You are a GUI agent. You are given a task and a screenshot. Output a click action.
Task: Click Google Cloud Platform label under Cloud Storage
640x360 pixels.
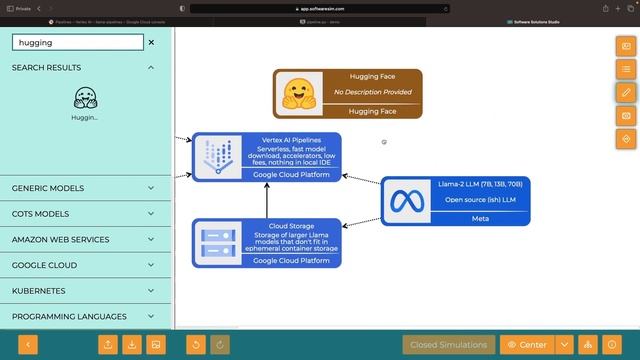click(x=291, y=261)
